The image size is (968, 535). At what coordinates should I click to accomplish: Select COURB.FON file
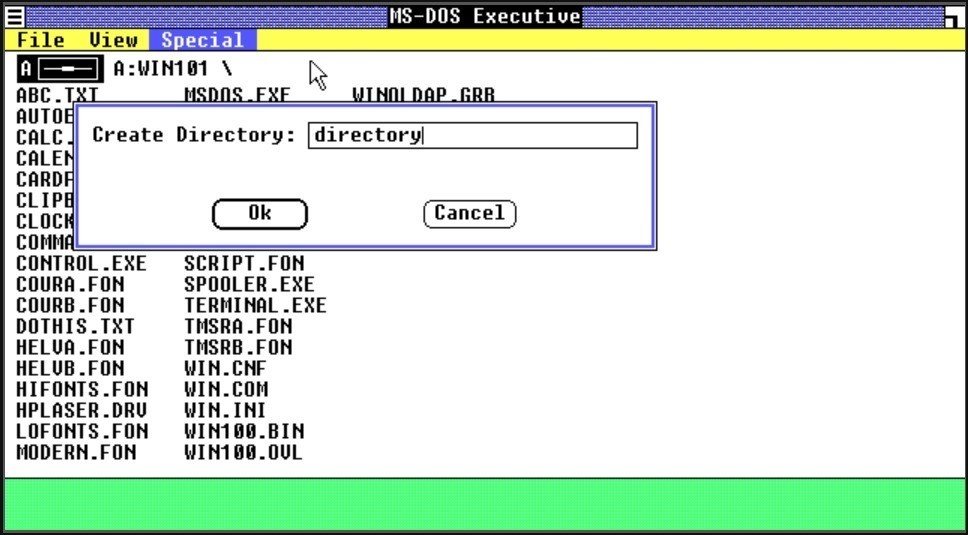(x=70, y=305)
